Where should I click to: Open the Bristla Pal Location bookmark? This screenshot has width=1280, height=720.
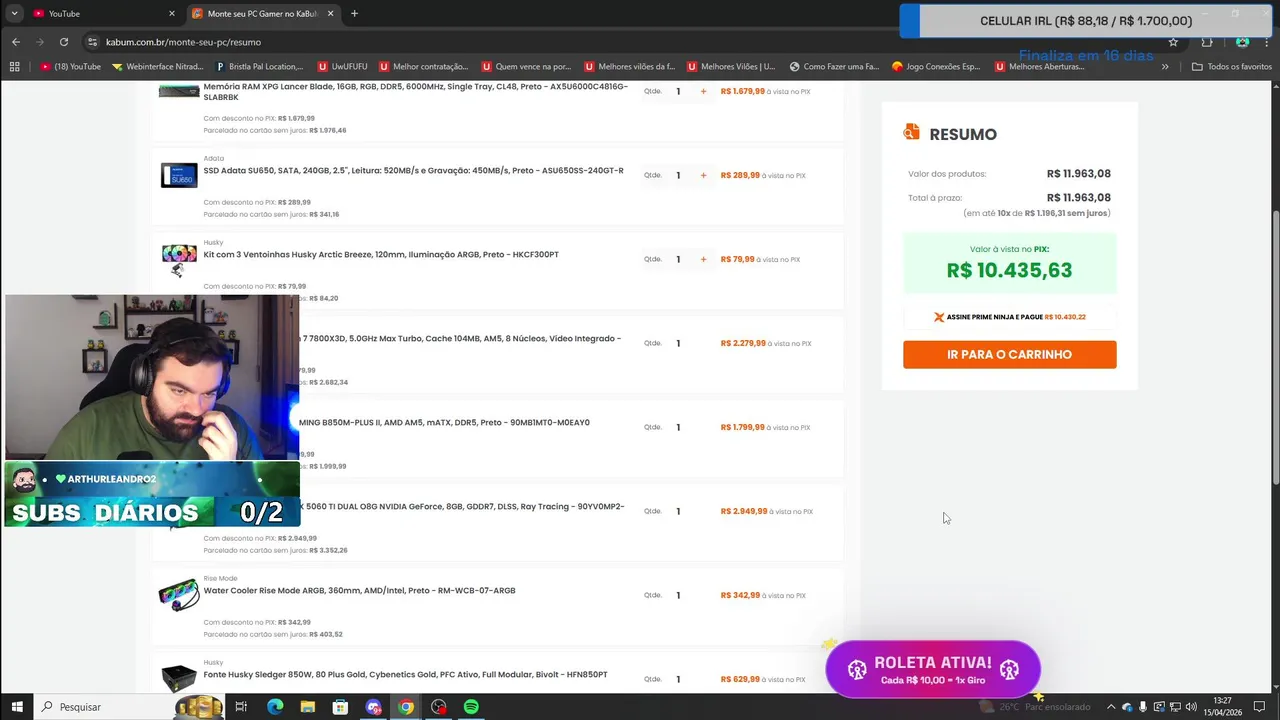pyautogui.click(x=259, y=67)
